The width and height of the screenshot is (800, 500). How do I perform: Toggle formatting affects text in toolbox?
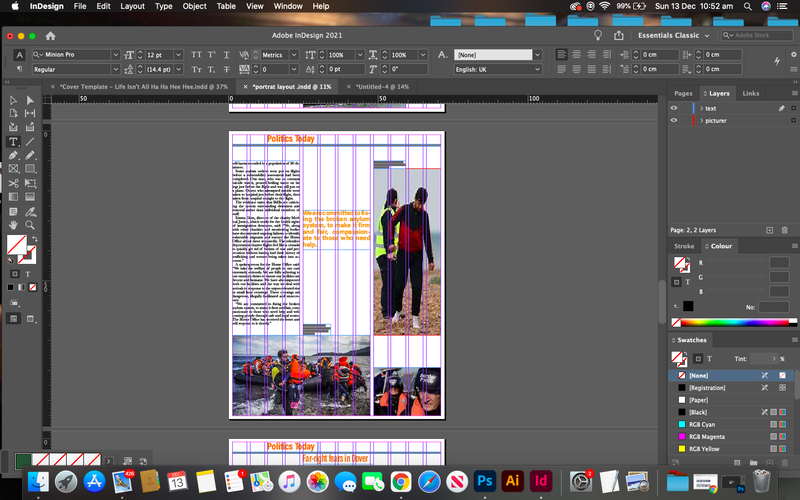28,274
